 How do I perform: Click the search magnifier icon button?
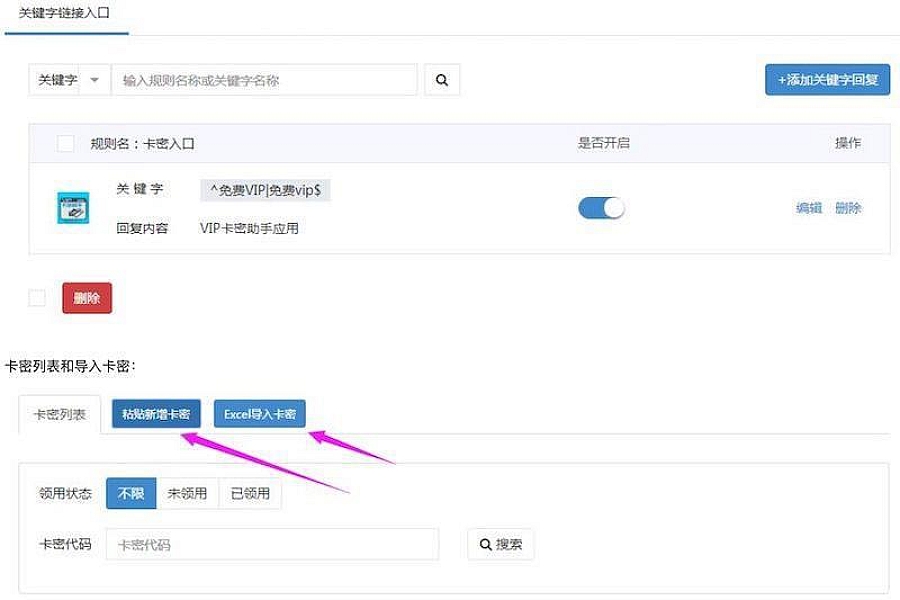[x=441, y=80]
